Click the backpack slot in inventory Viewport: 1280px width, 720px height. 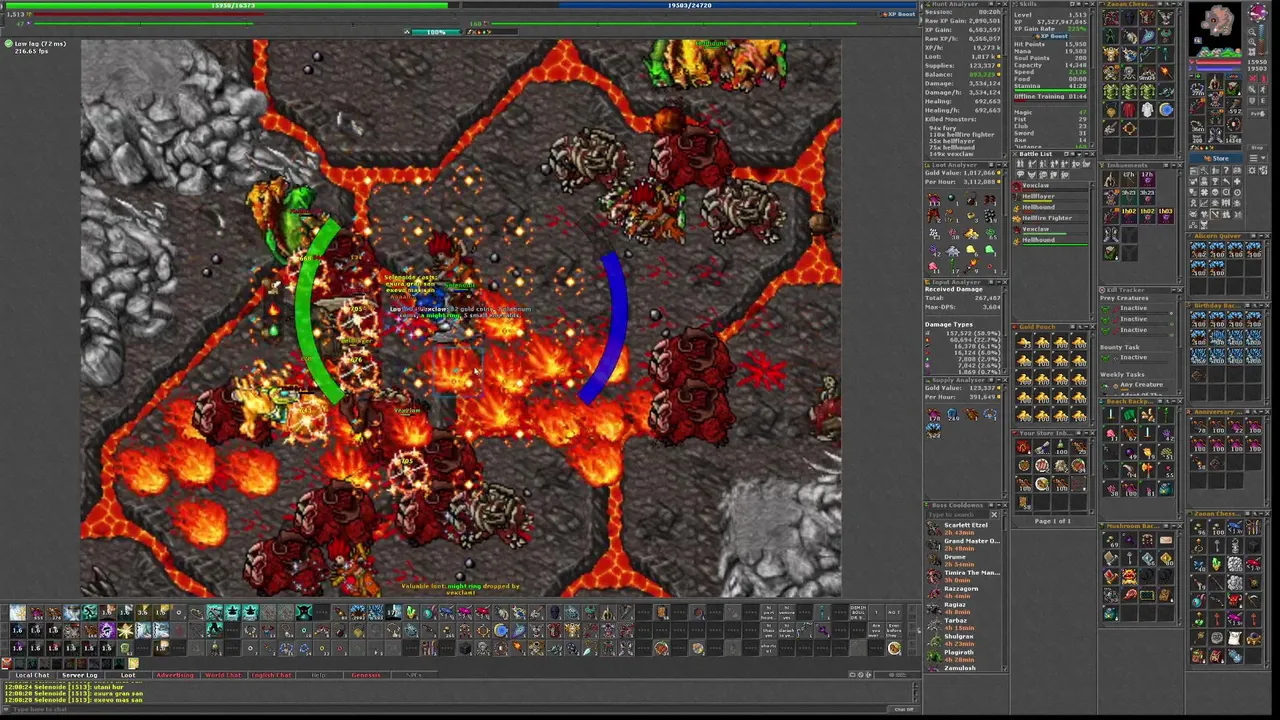1233,87
